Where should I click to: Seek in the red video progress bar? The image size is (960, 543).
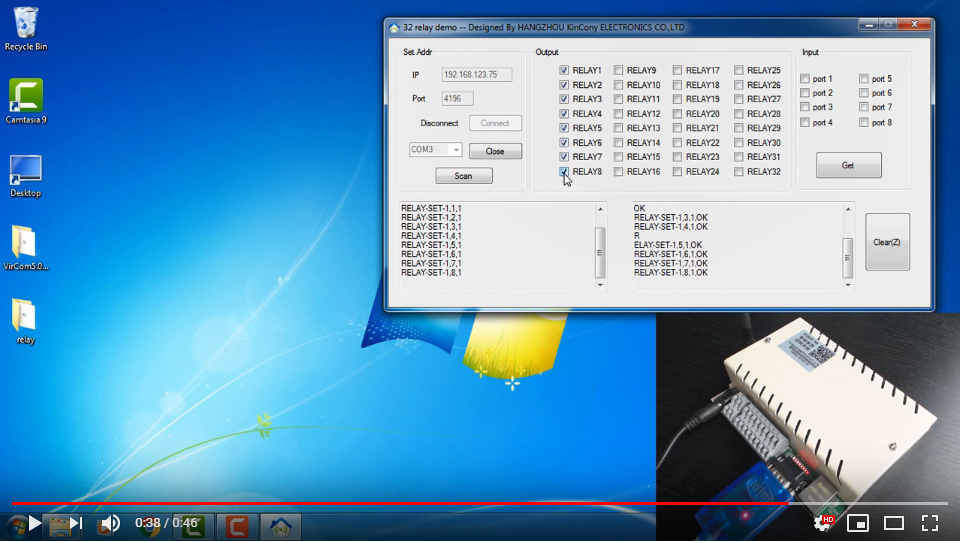tap(480, 504)
